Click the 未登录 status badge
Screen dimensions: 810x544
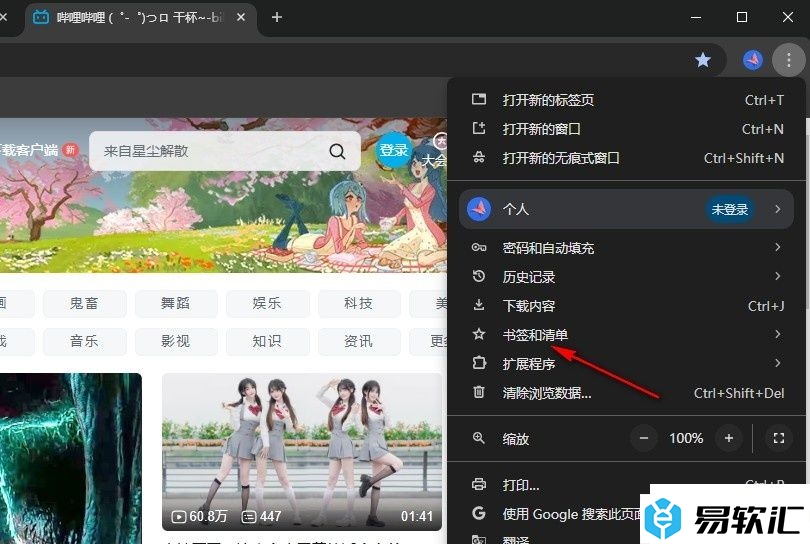pos(729,209)
